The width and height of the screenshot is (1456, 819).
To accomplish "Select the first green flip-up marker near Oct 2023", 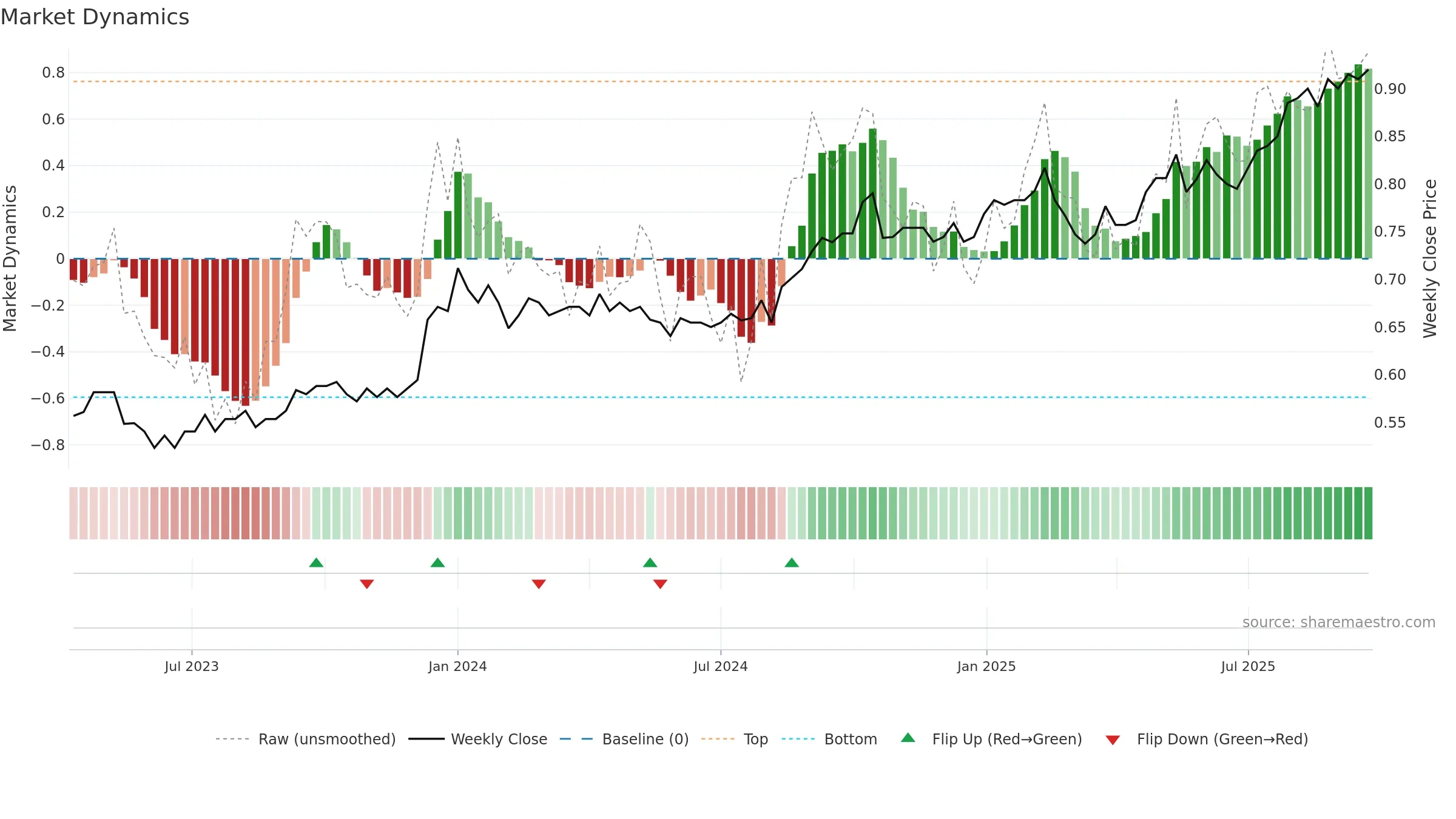I will click(316, 562).
